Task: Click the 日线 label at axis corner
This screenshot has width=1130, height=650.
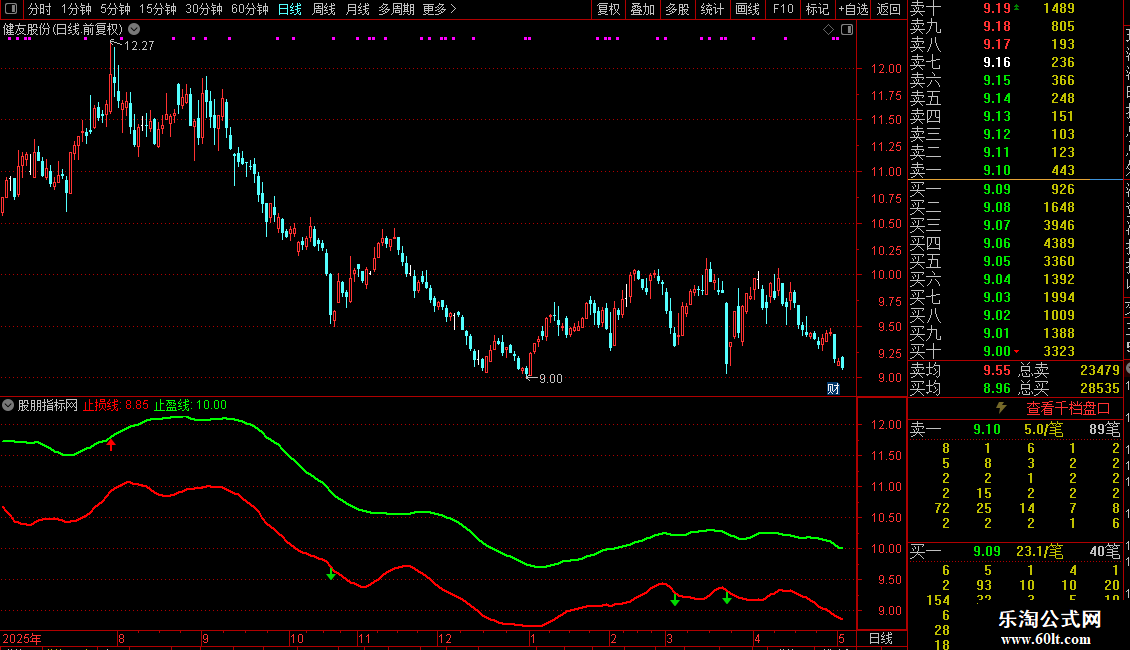Action: pyautogui.click(x=881, y=638)
